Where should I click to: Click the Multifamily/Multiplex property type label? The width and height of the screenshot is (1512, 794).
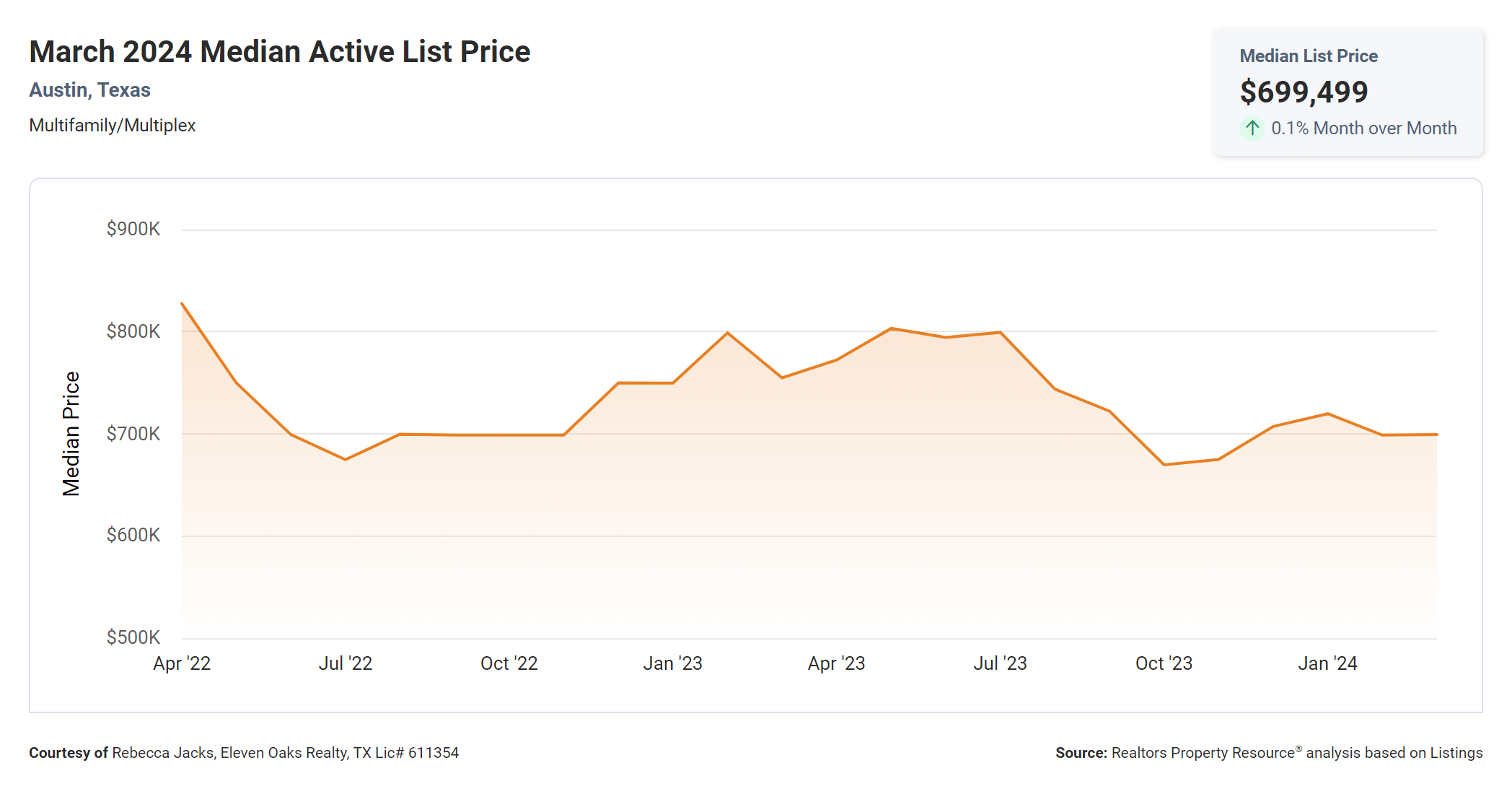[x=112, y=125]
